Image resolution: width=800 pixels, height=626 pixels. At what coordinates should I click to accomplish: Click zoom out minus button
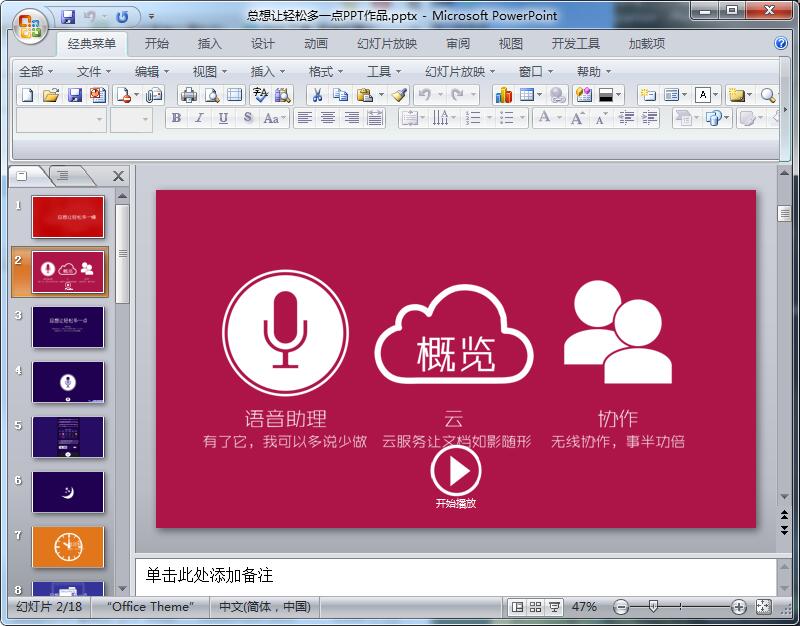coord(620,607)
